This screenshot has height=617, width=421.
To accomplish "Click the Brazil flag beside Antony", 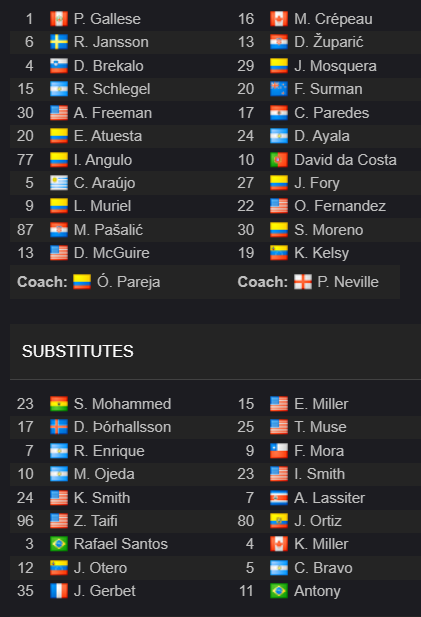I will tap(279, 591).
